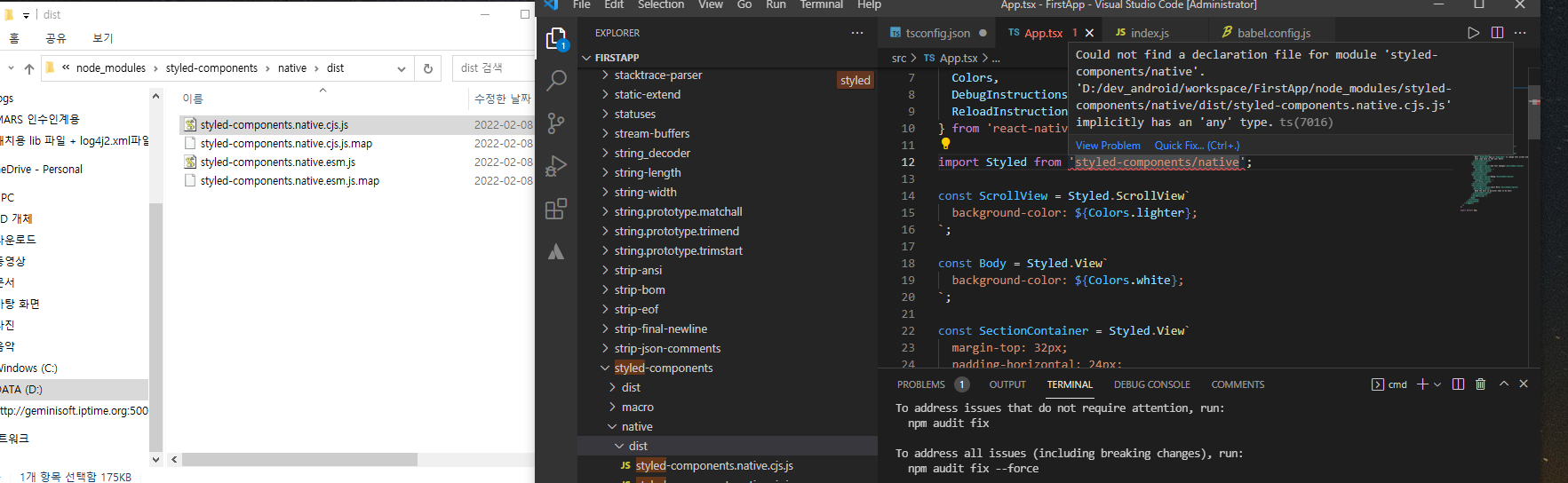Switch to the index.js editor tab
This screenshot has width=1568, height=483.
click(x=1150, y=33)
